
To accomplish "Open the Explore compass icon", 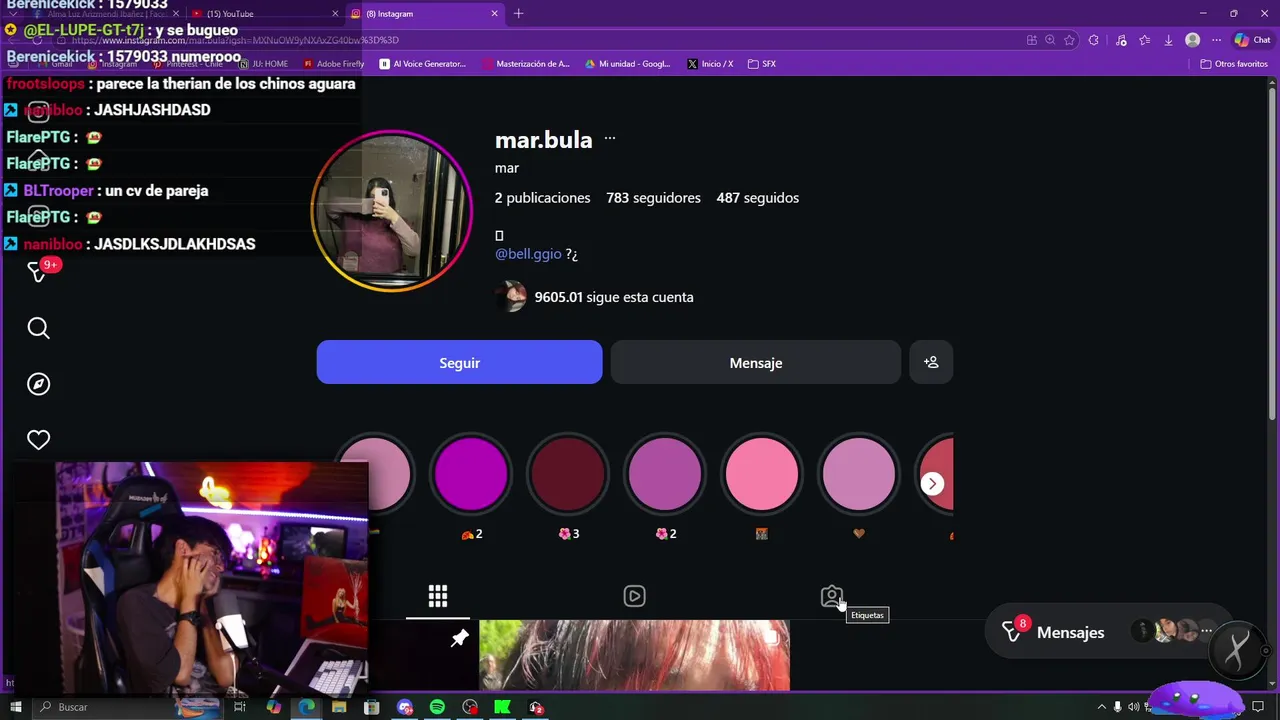I will [38, 384].
